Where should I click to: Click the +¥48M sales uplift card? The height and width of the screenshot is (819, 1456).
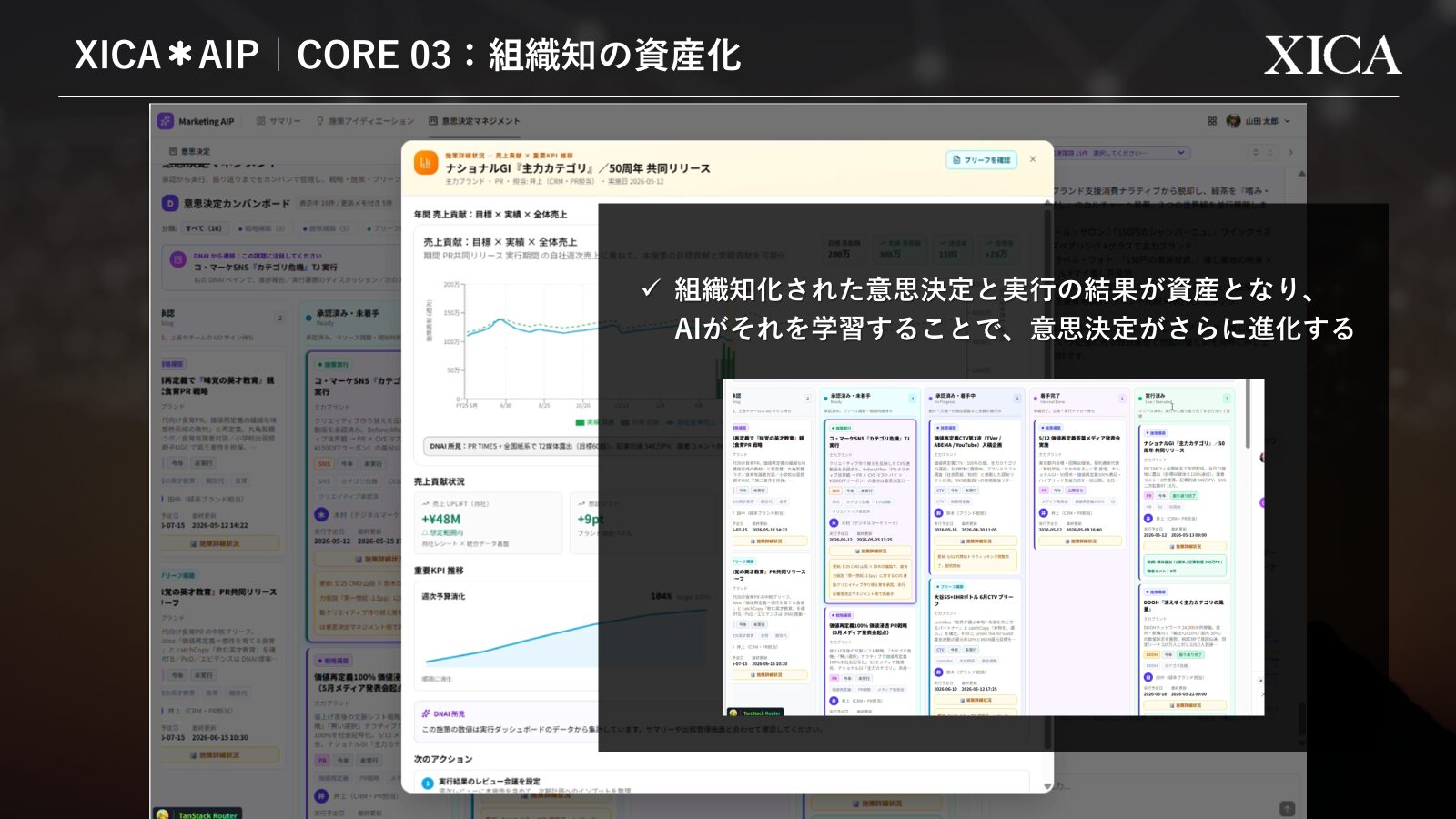click(x=489, y=523)
